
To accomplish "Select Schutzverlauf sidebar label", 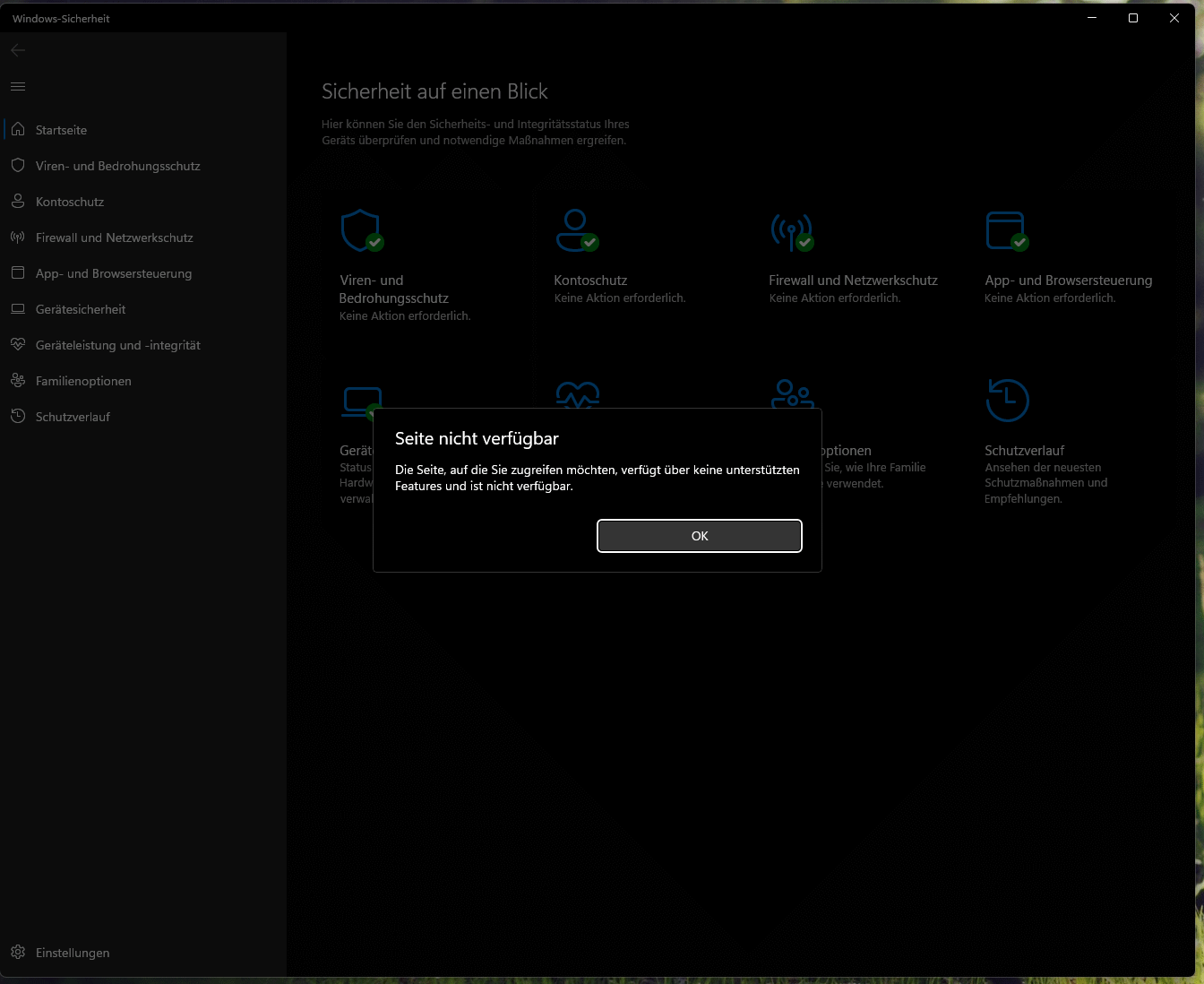I will coord(73,417).
